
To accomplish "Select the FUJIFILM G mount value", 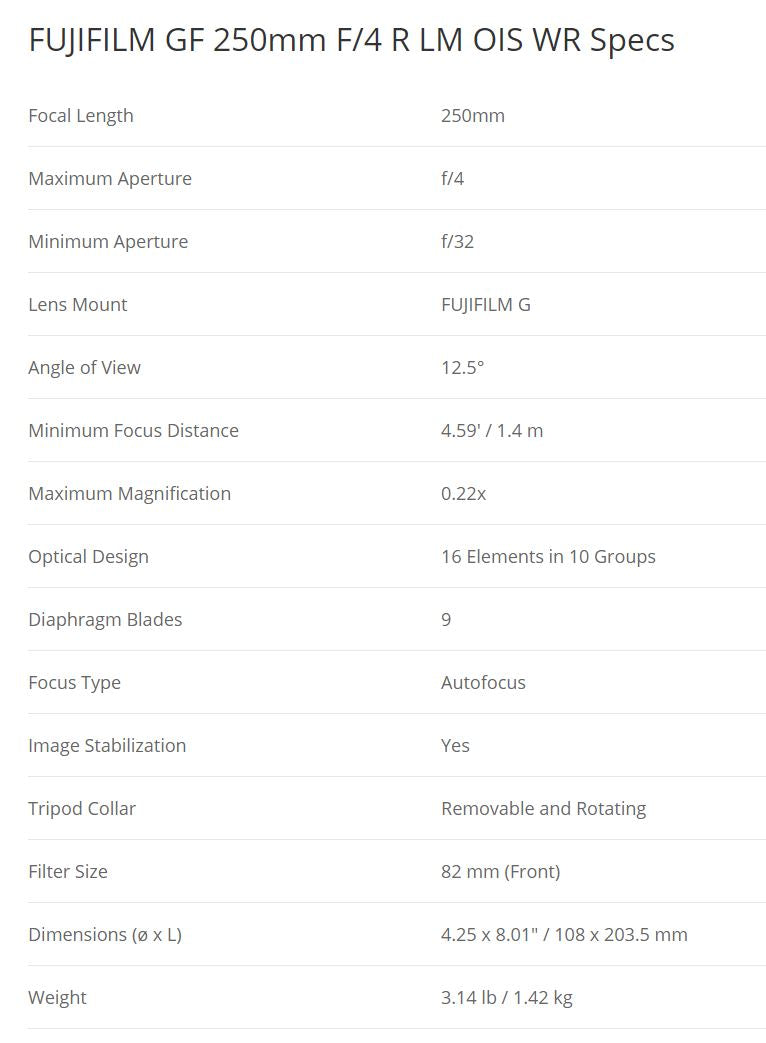I will pyautogui.click(x=486, y=305).
